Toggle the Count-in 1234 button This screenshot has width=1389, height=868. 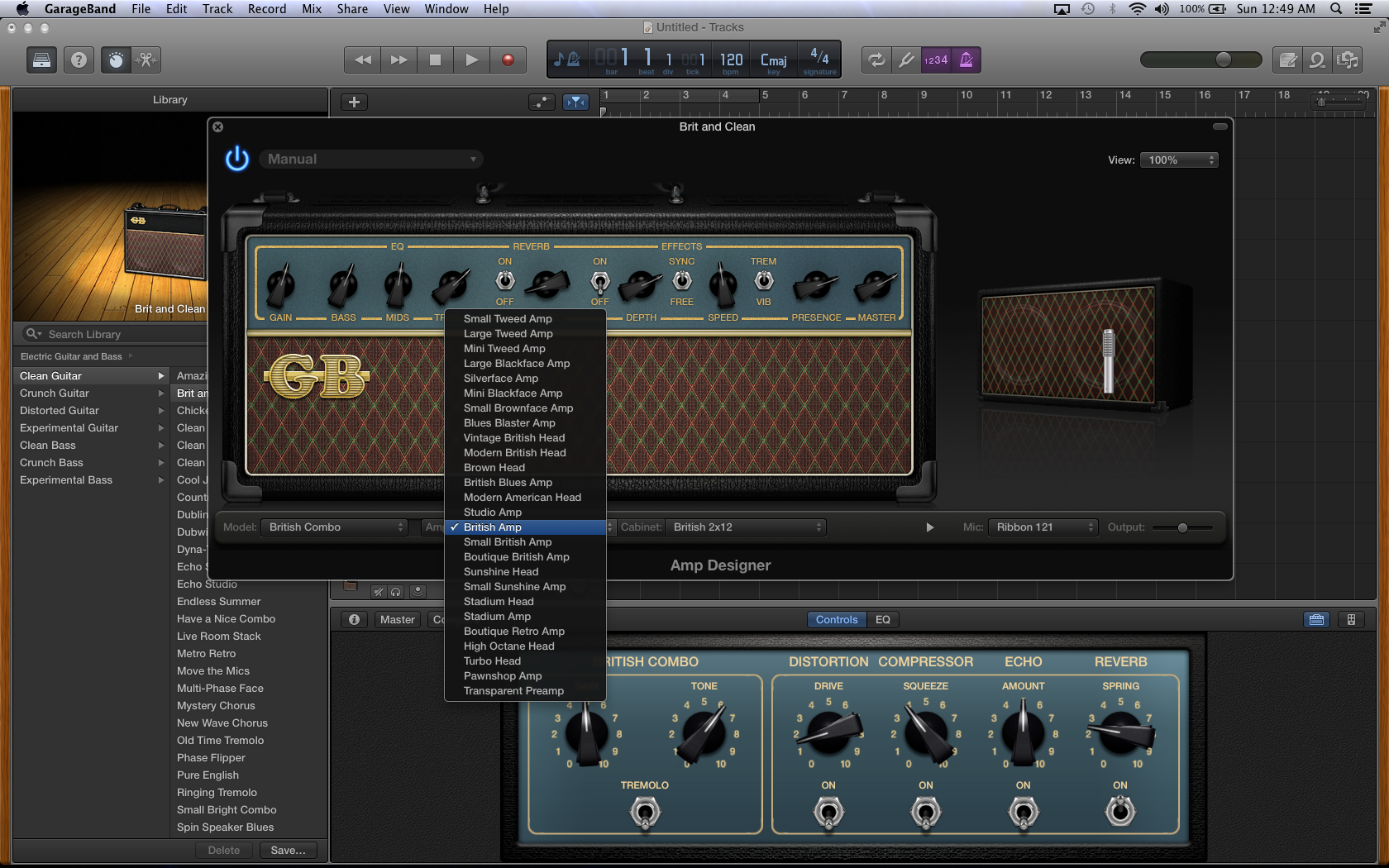[x=936, y=60]
